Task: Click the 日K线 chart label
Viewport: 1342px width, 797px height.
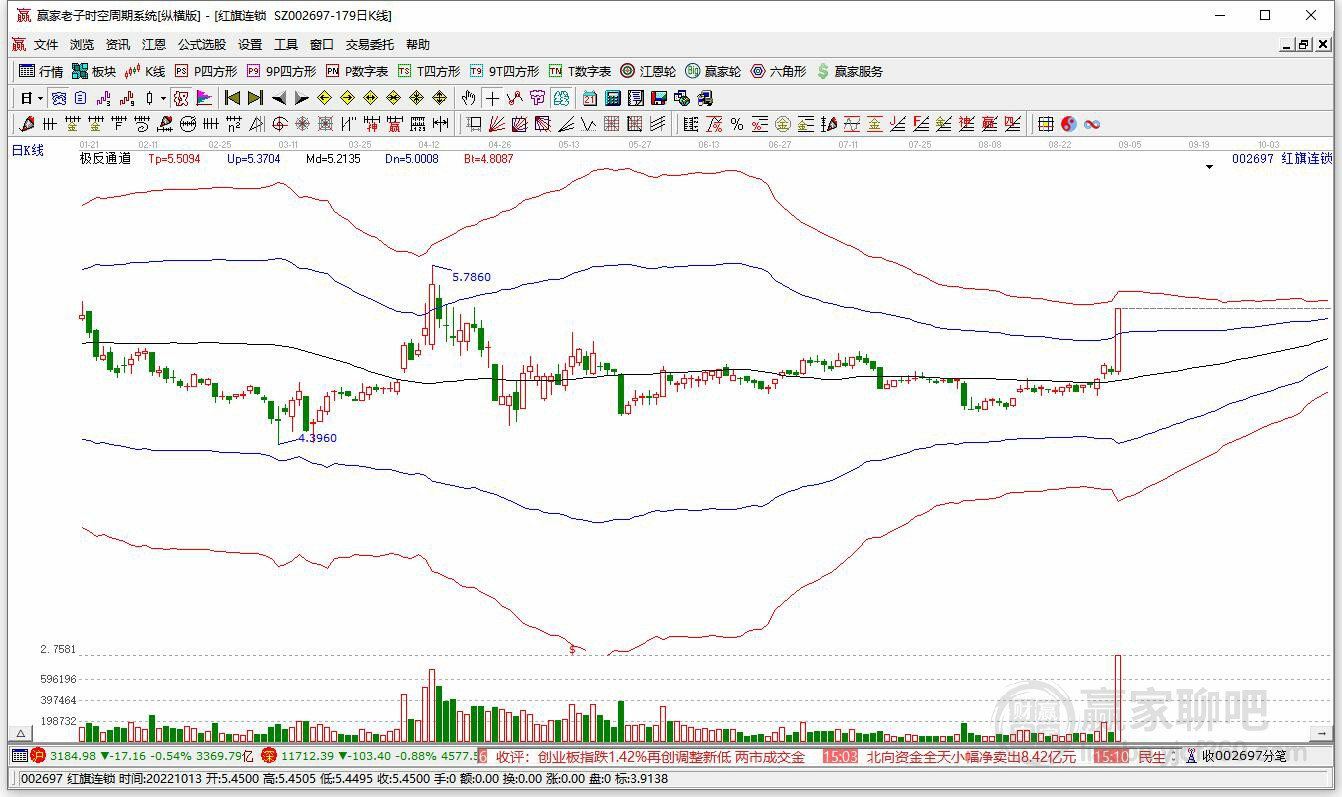Action: coord(28,150)
